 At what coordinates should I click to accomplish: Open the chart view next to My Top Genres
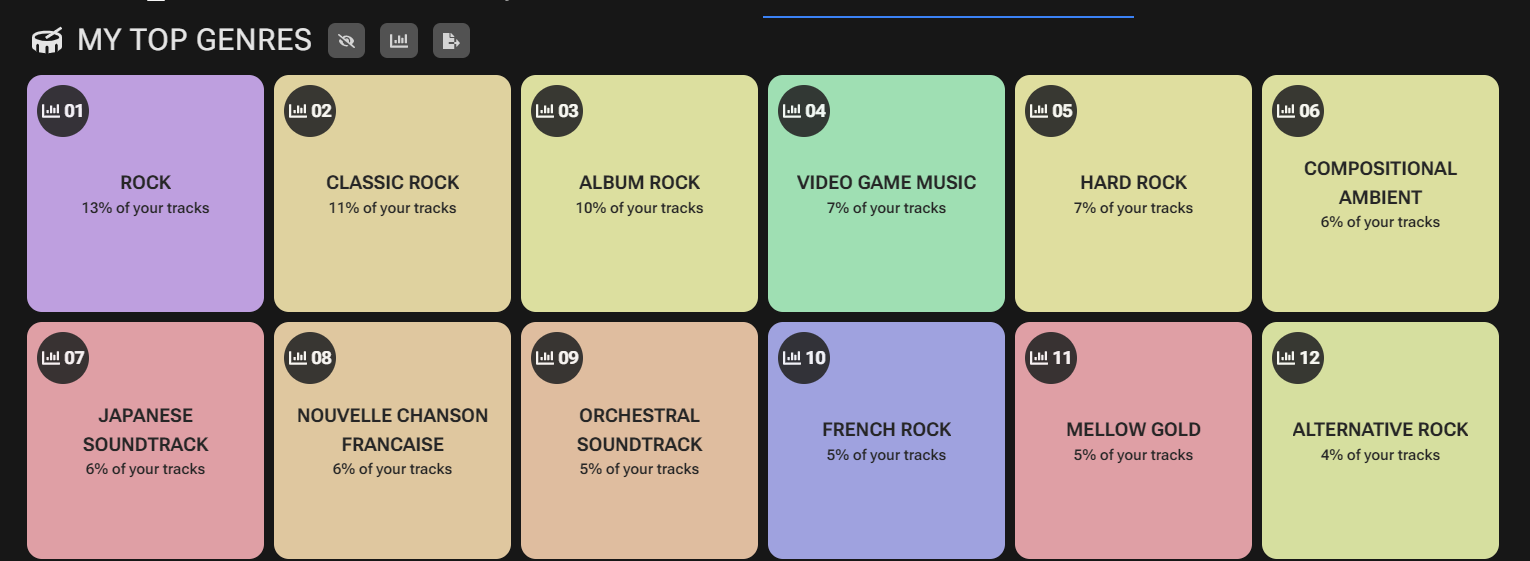click(x=399, y=41)
